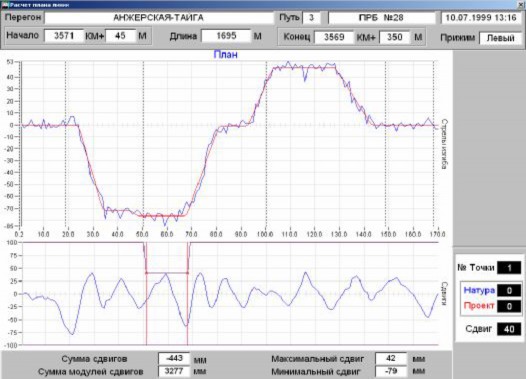Click the Конец meters field 350

click(394, 37)
